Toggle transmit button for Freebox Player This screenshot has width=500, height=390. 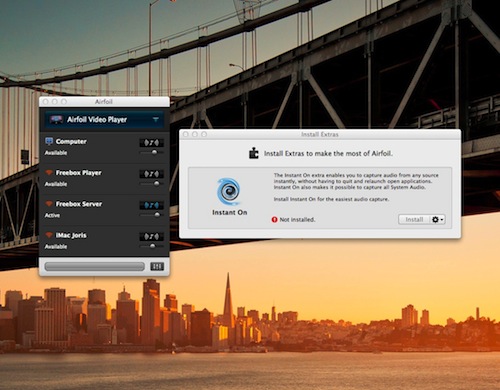(151, 174)
